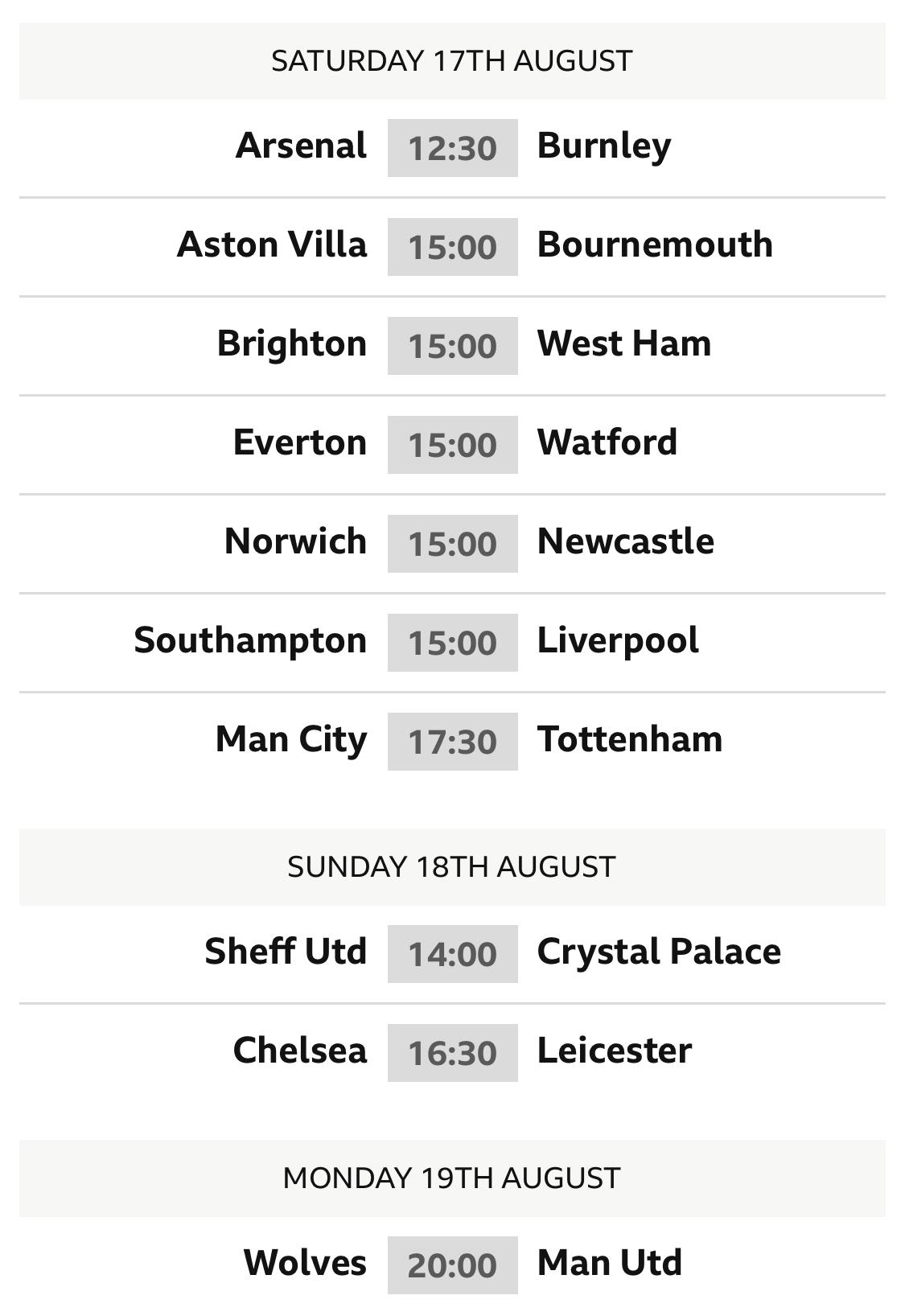Select Southampton team name
This screenshot has width=905, height=1316.
pos(250,641)
